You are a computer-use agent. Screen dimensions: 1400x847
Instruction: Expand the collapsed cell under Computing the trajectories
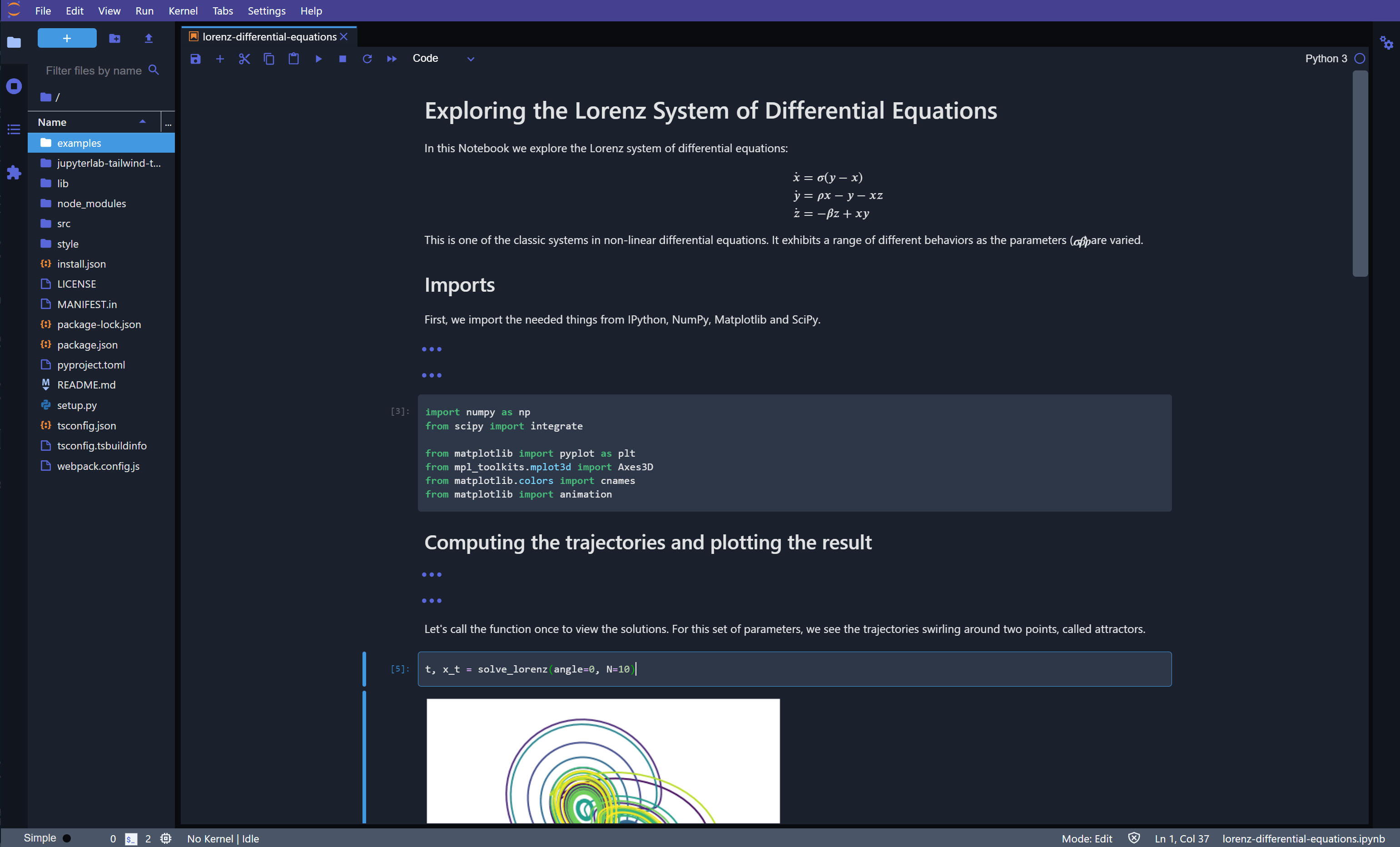[x=432, y=574]
